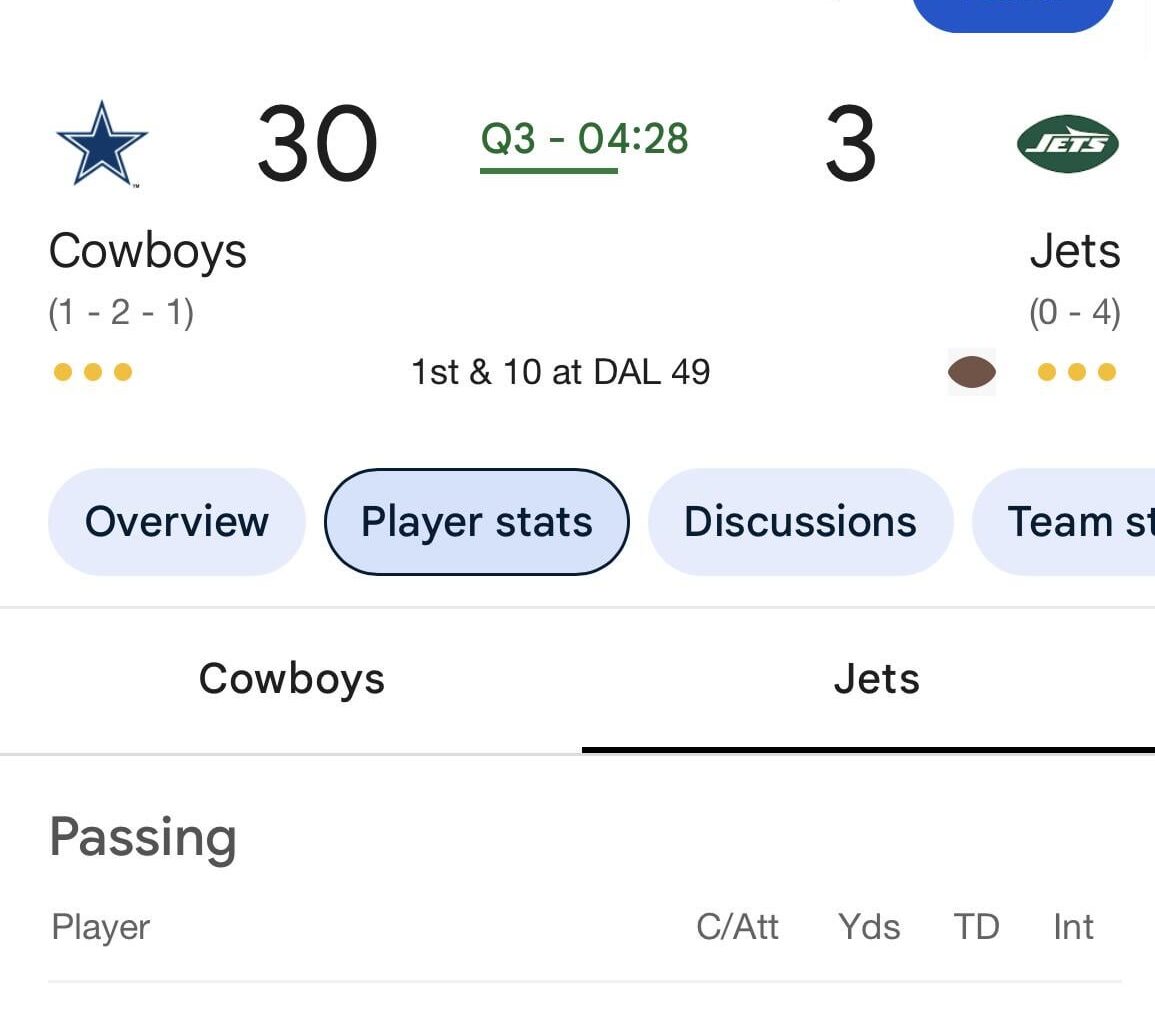Image resolution: width=1155 pixels, height=1024 pixels.
Task: Tap the Cowboys score of 30
Action: [x=317, y=145]
